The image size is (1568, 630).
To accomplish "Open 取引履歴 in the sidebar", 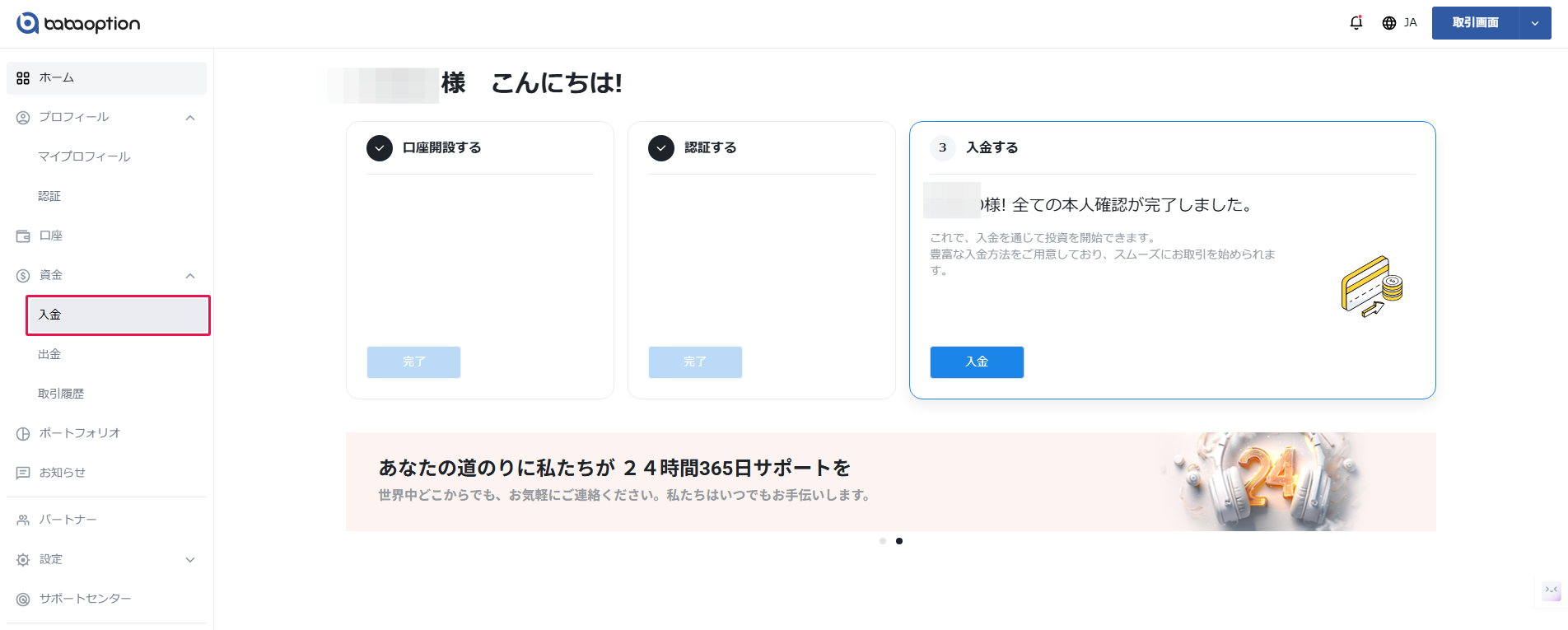I will tap(62, 394).
